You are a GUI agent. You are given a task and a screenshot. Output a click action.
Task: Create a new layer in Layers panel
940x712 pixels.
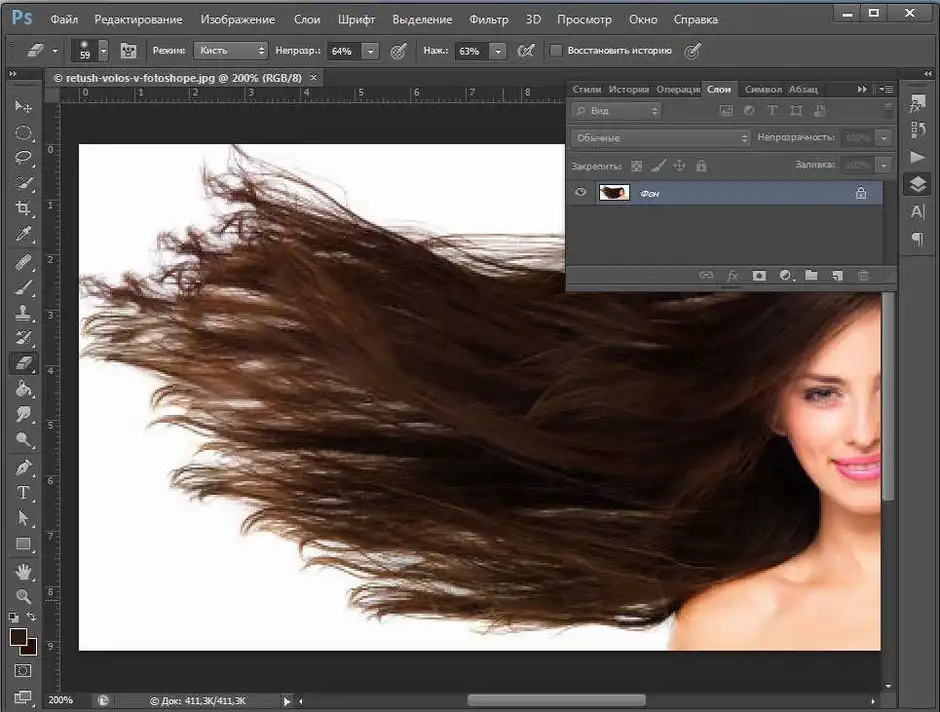tap(837, 276)
